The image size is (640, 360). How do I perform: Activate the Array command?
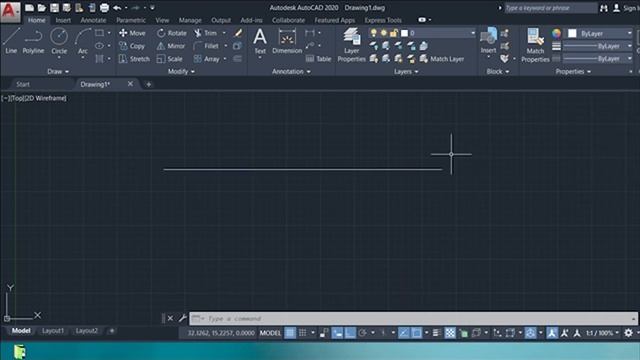tap(207, 59)
